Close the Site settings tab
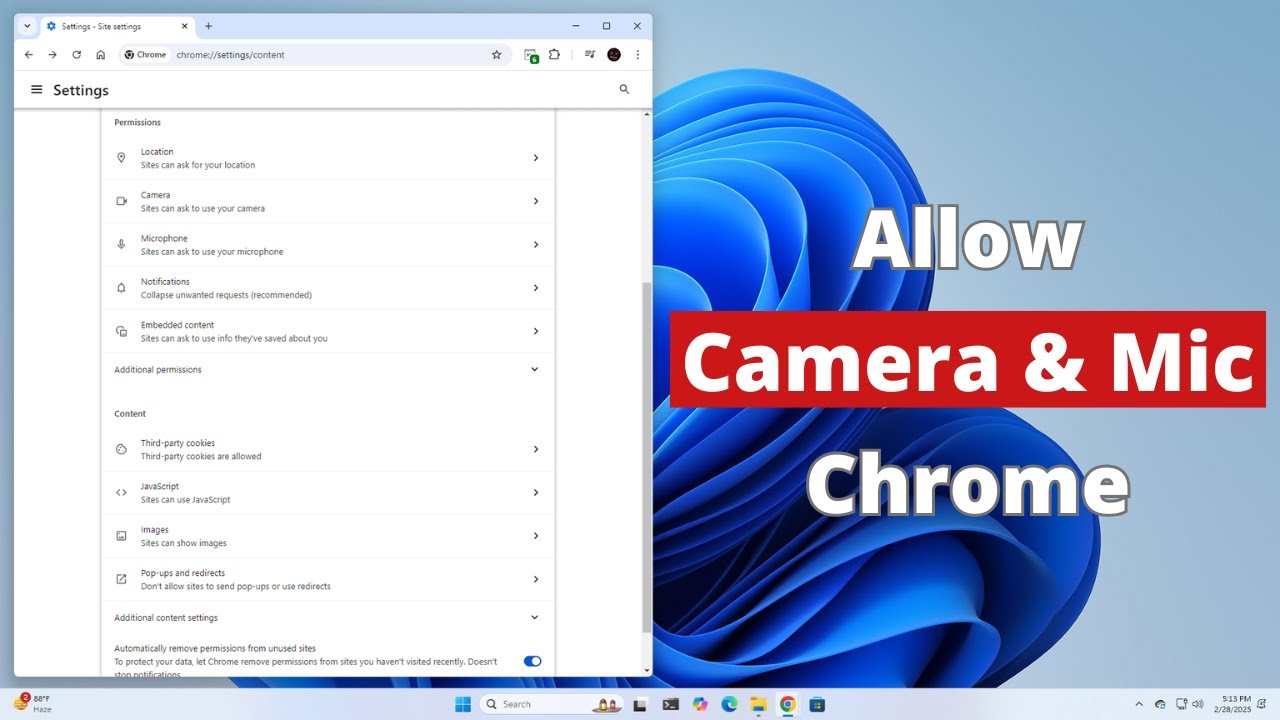1280x720 pixels. pos(185,26)
